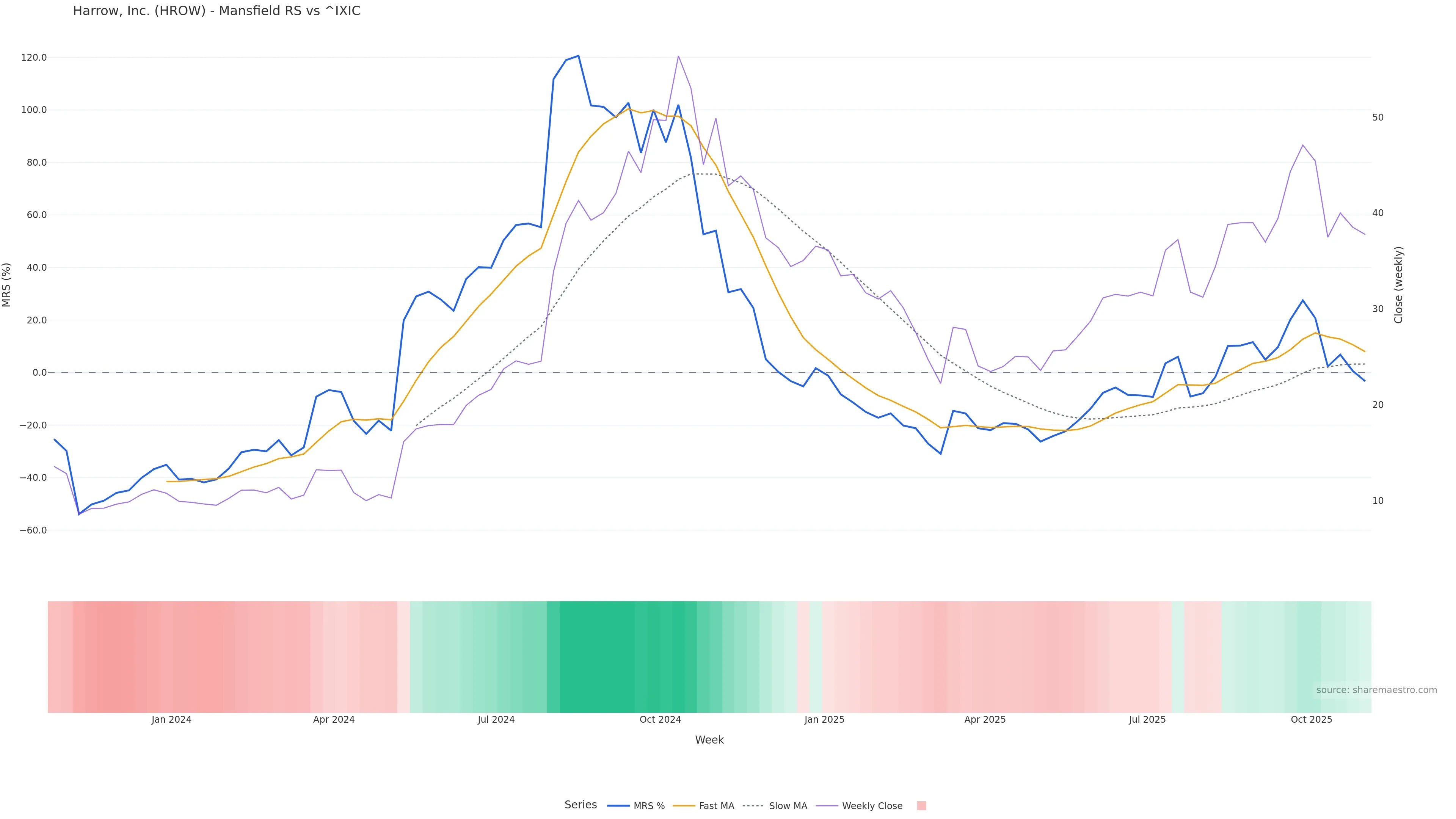
Task: Click the dashed Slow MA legend line icon
Action: tap(753, 806)
